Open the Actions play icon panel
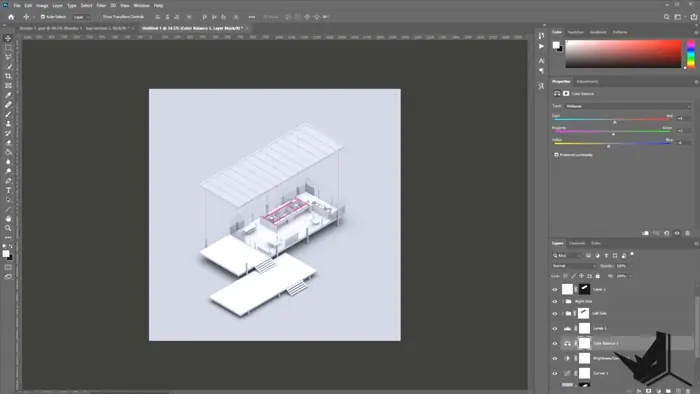Image resolution: width=700 pixels, height=394 pixels. click(541, 46)
